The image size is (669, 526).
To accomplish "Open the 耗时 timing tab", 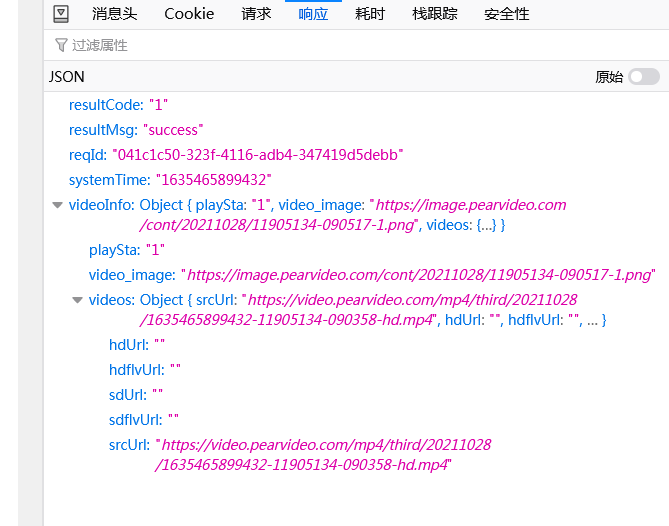I will (370, 13).
